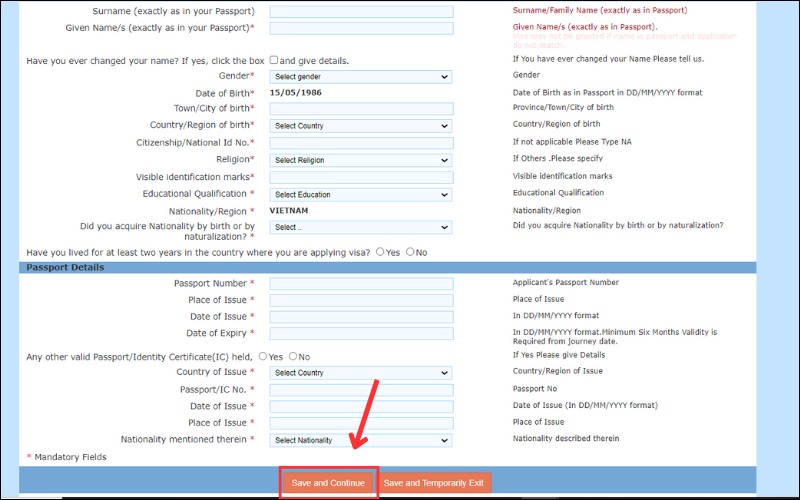Tick the name changed checkbox

click(x=274, y=60)
